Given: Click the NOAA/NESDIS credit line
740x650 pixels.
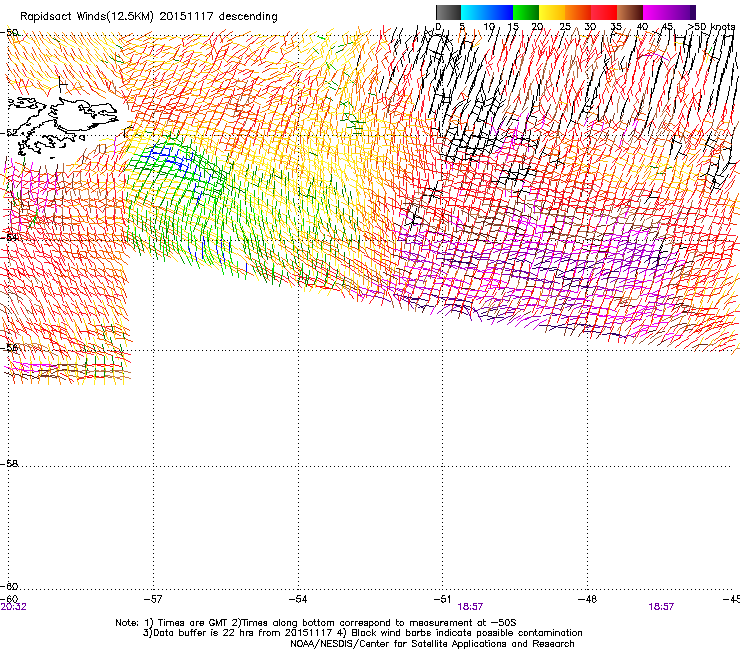Looking at the screenshot, I should pyautogui.click(x=432, y=644).
